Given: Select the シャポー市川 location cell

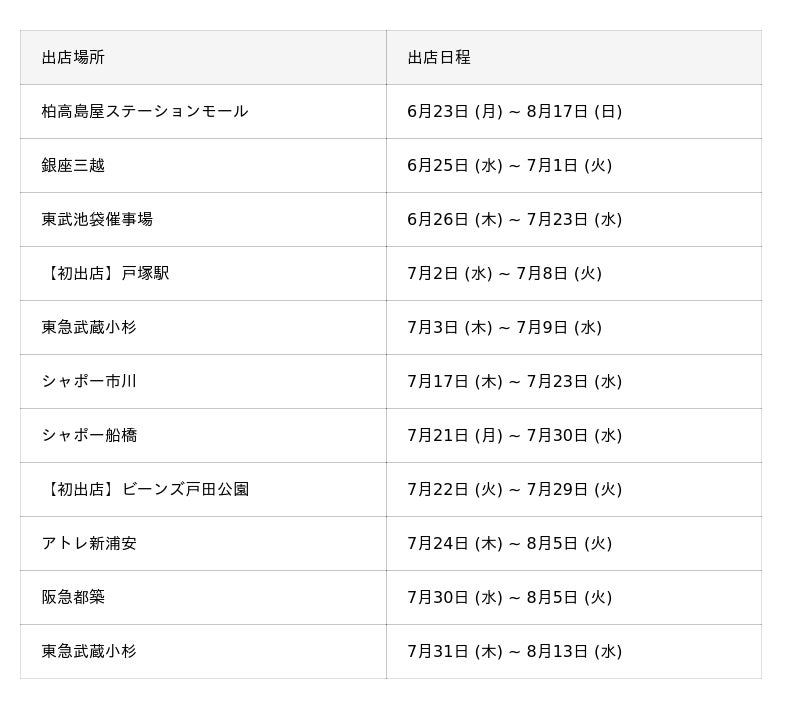Looking at the screenshot, I should tap(89, 382).
